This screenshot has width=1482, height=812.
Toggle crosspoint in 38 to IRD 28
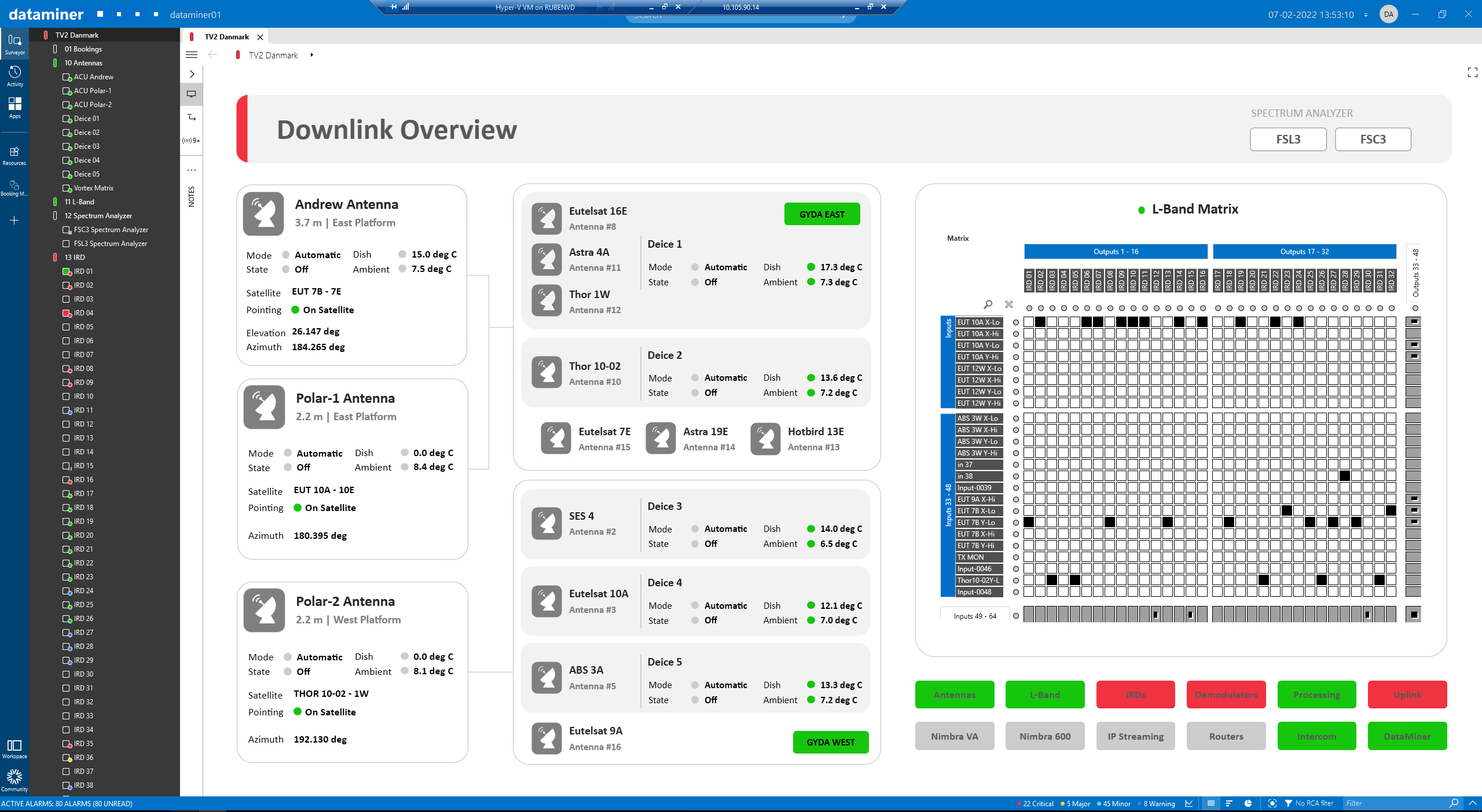point(1345,476)
